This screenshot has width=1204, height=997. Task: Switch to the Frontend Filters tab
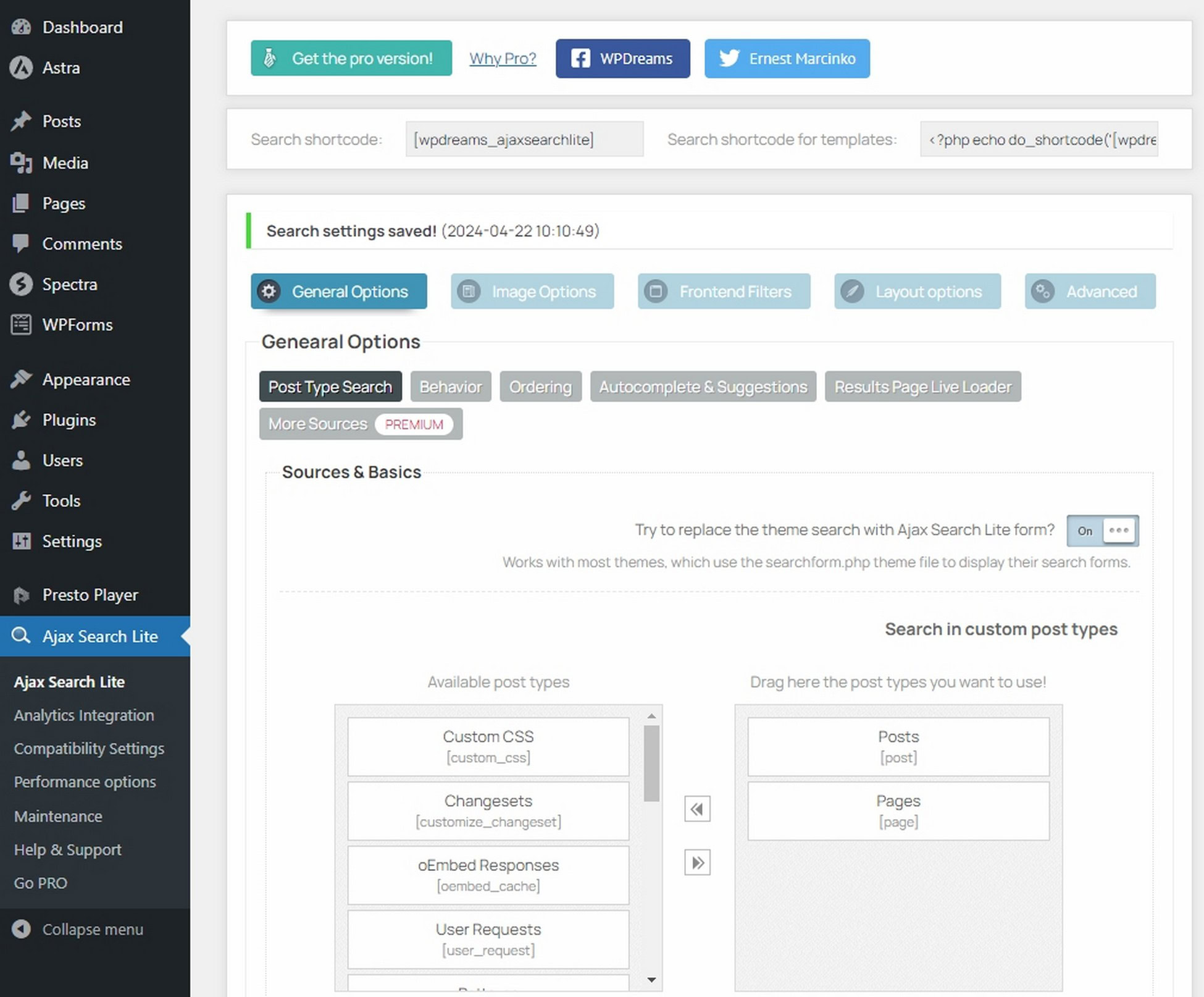[724, 291]
